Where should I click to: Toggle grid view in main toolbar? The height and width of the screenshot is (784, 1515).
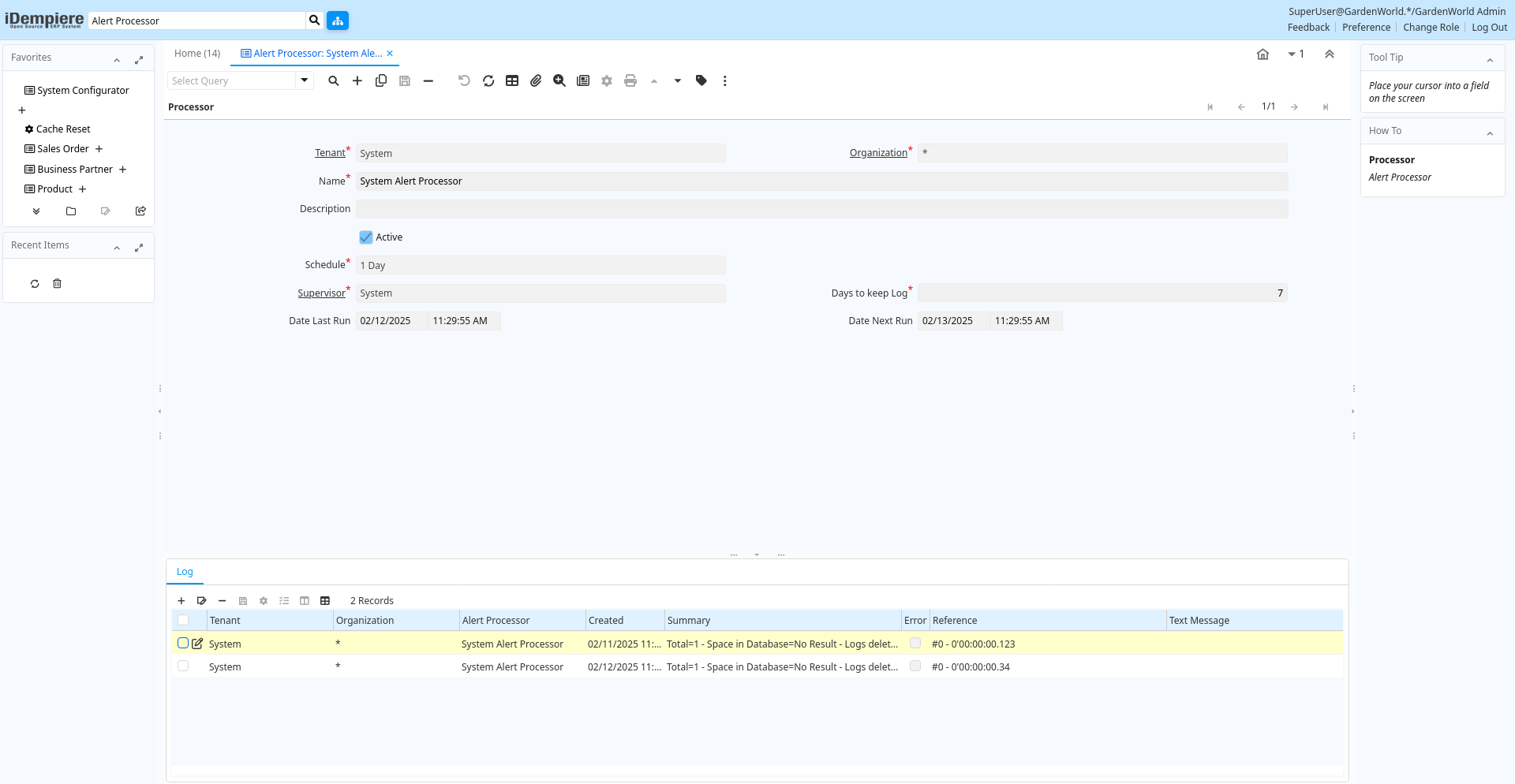click(x=512, y=80)
